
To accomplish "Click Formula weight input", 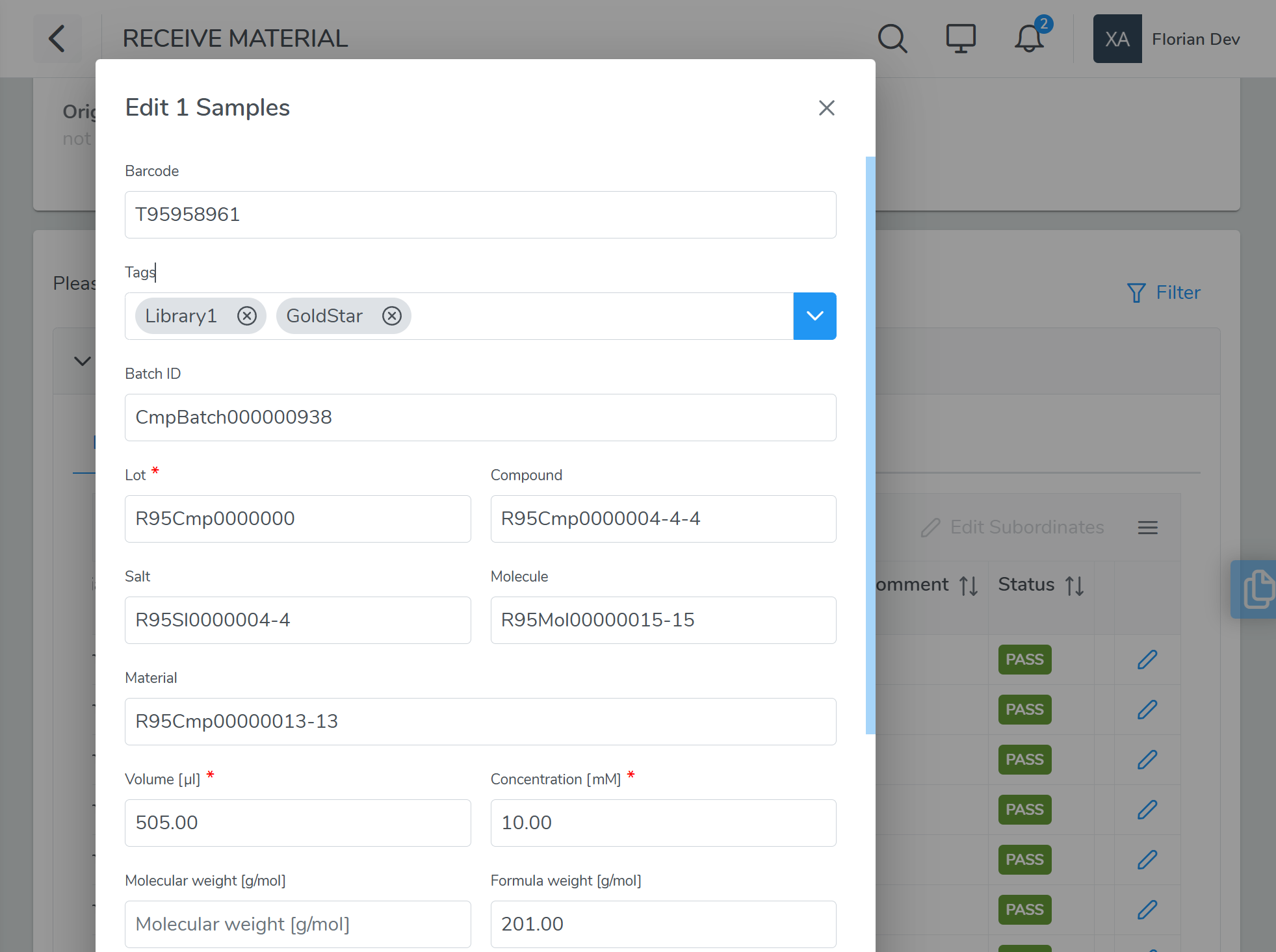I will 663,924.
